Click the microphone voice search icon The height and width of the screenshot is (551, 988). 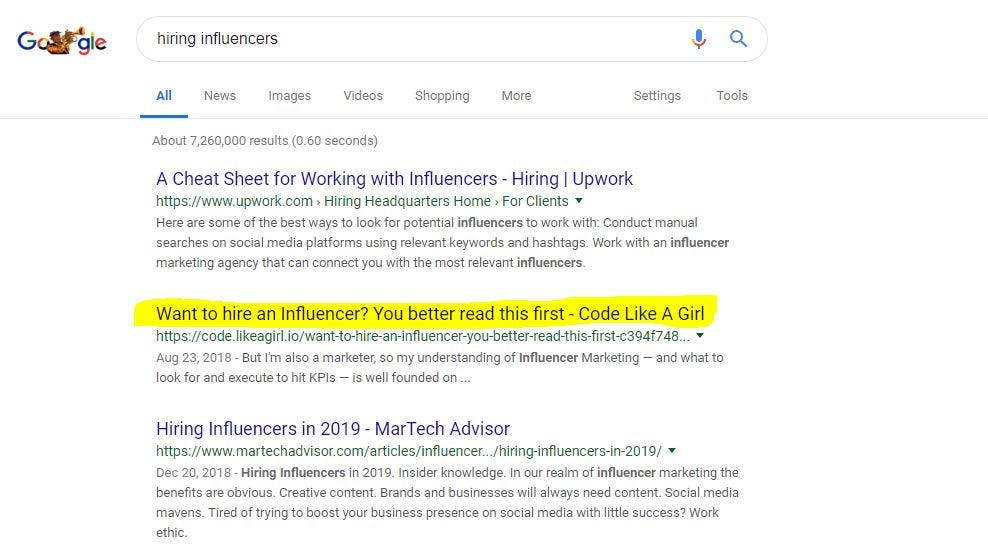(698, 39)
